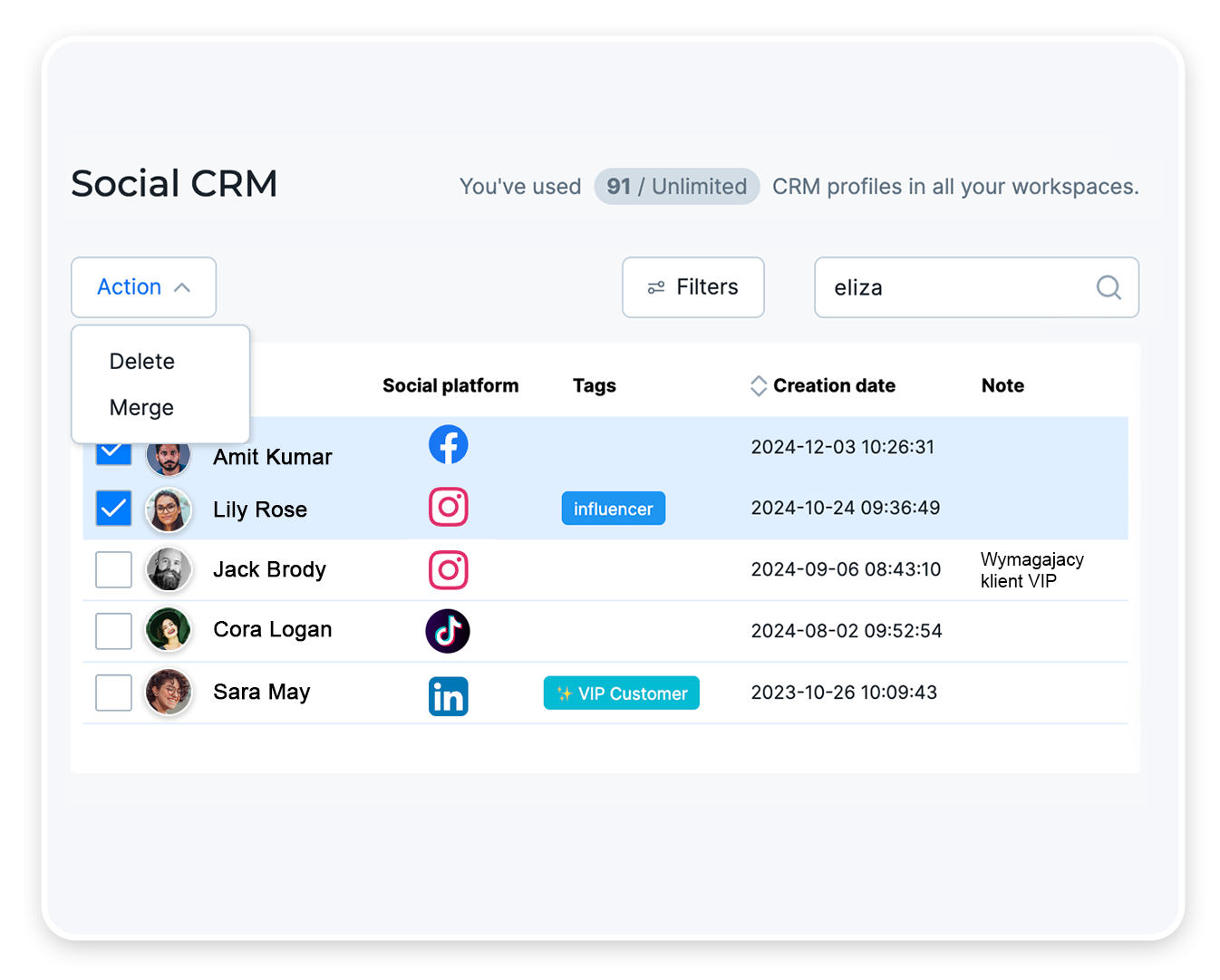Screen dimensions: 1220x980
Task: Select the Sara May checkbox
Action: click(x=113, y=692)
